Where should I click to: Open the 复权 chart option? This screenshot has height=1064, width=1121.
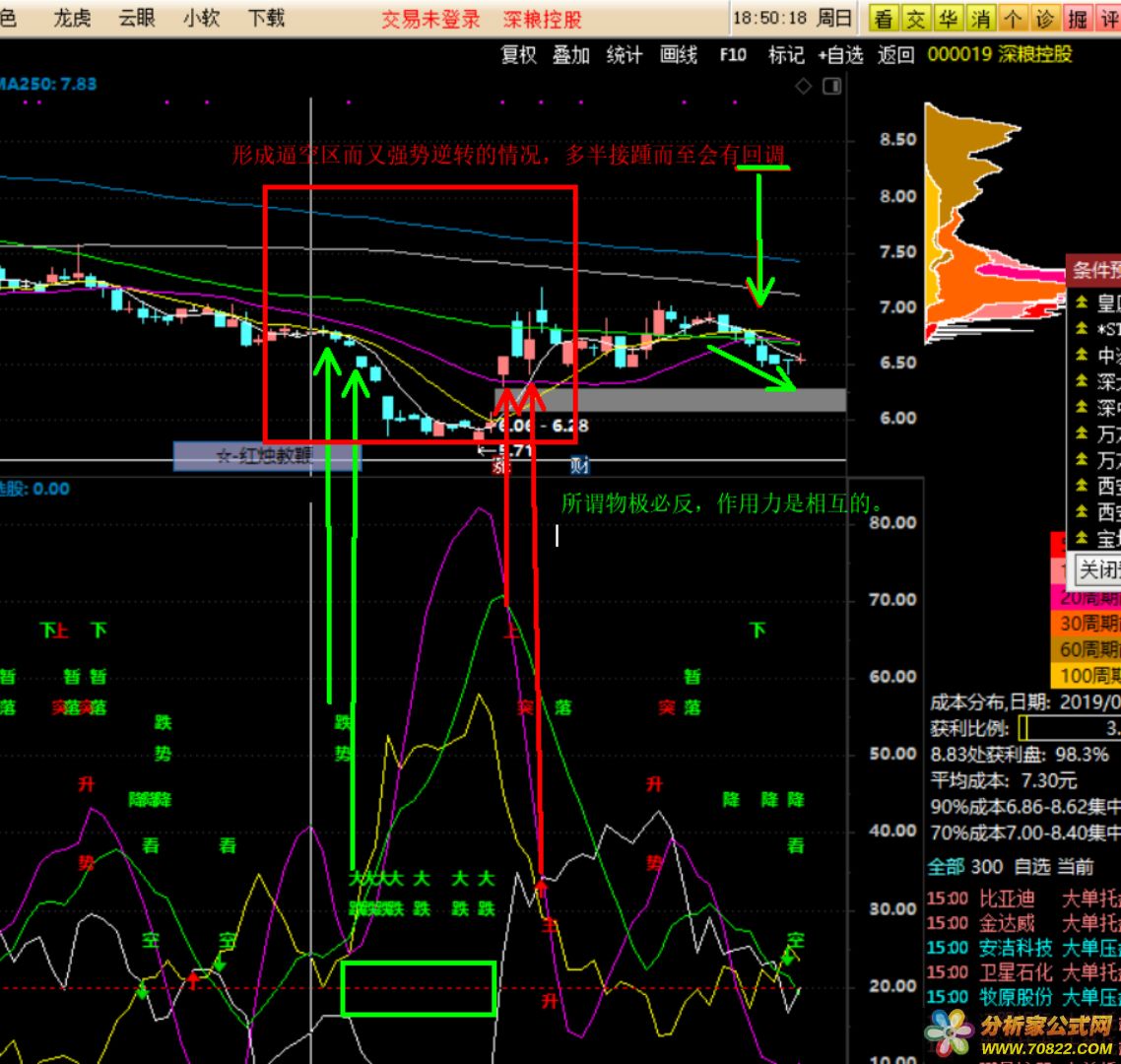(518, 55)
